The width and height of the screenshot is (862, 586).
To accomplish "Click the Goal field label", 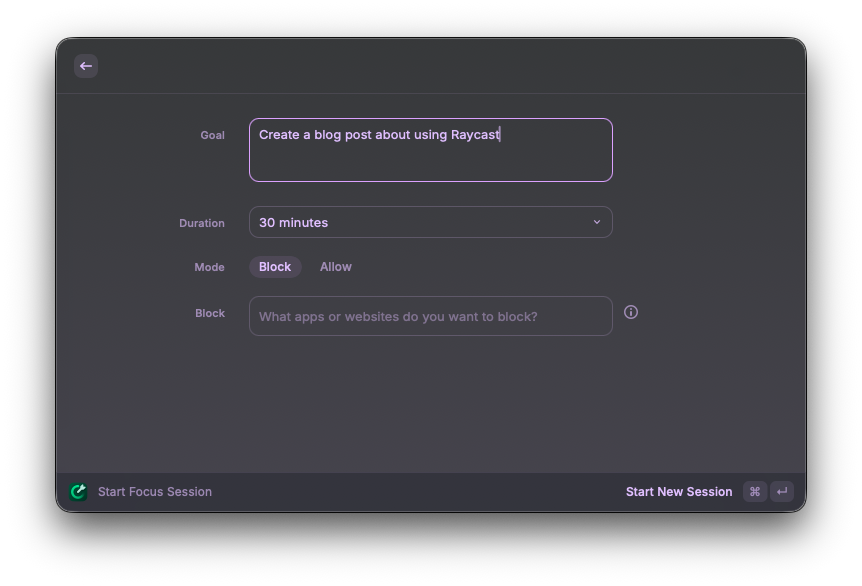I will (212, 135).
